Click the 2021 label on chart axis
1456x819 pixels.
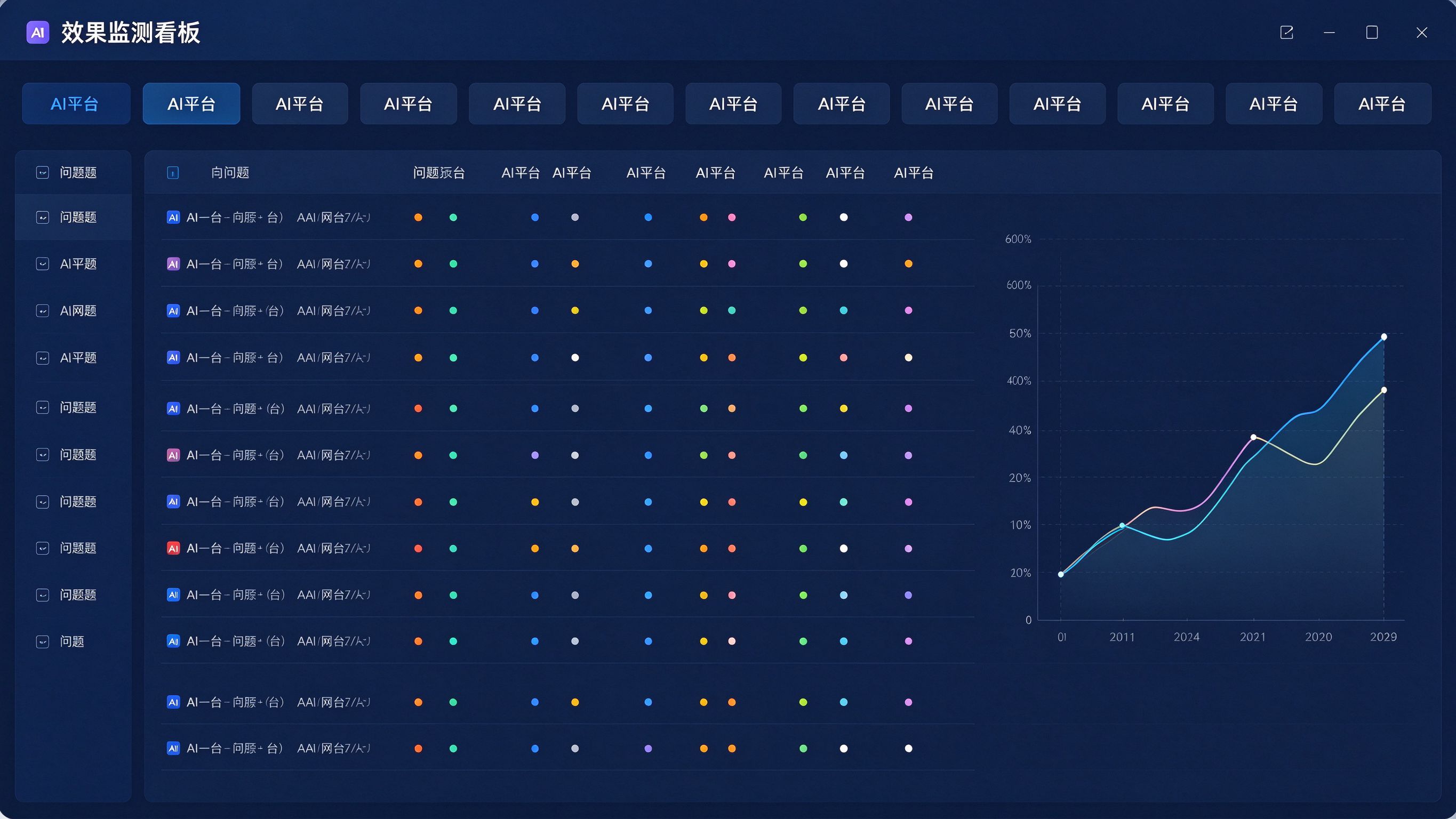click(1252, 637)
